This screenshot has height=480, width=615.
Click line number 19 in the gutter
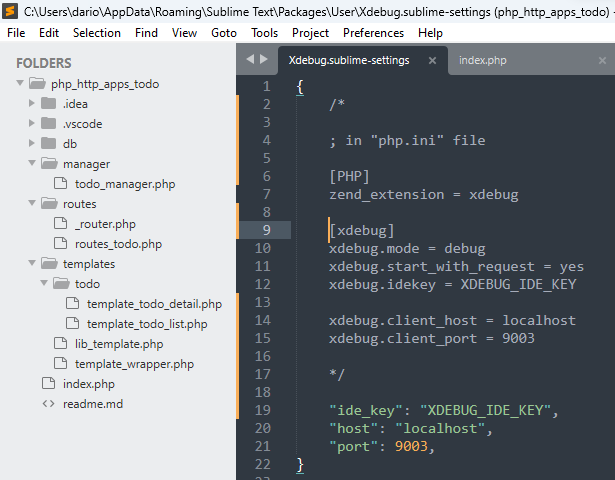262,410
